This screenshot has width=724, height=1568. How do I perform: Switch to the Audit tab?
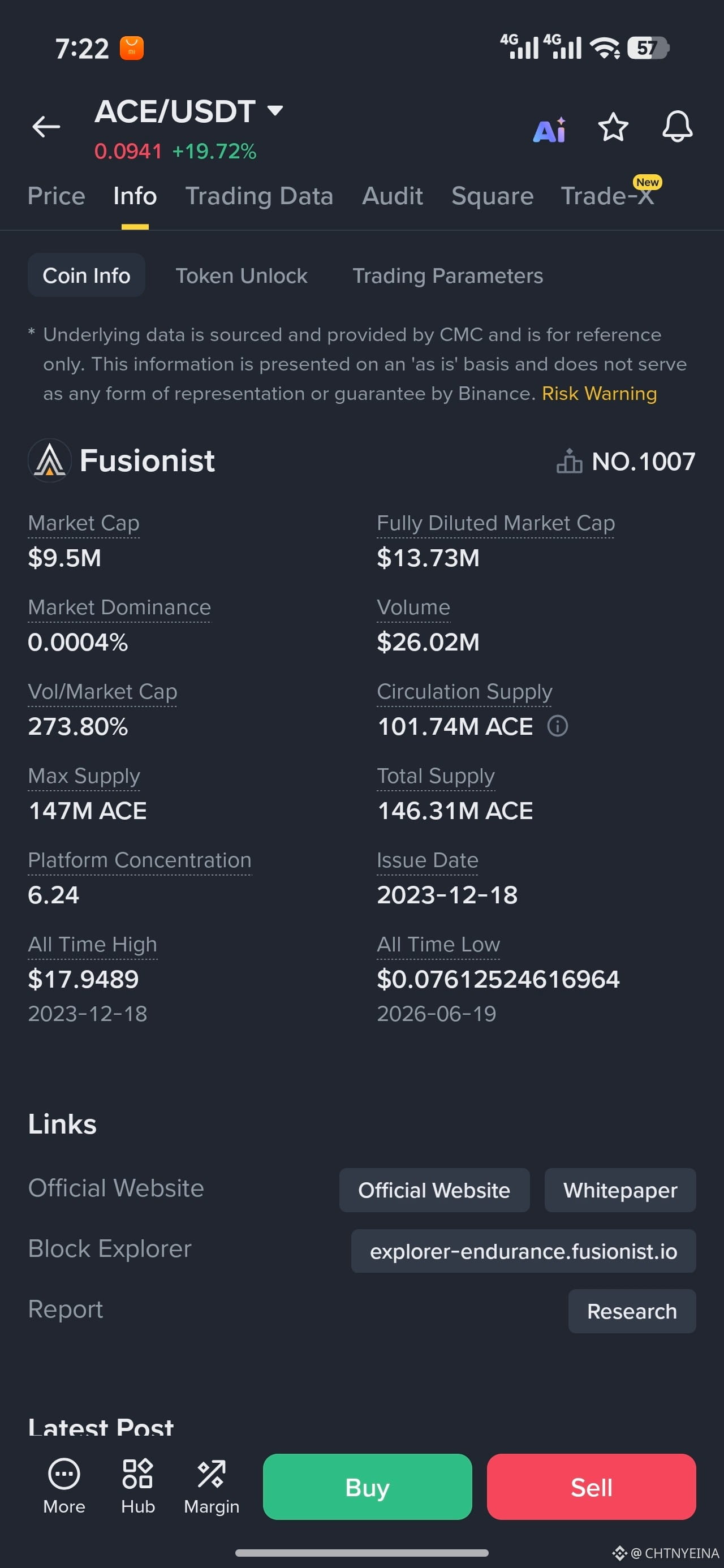coord(392,196)
